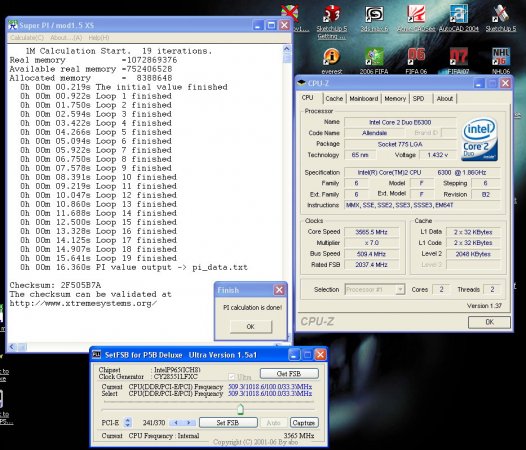Screen dimensions: 526x450
Task: Click the Get FSB button
Action: (289, 373)
